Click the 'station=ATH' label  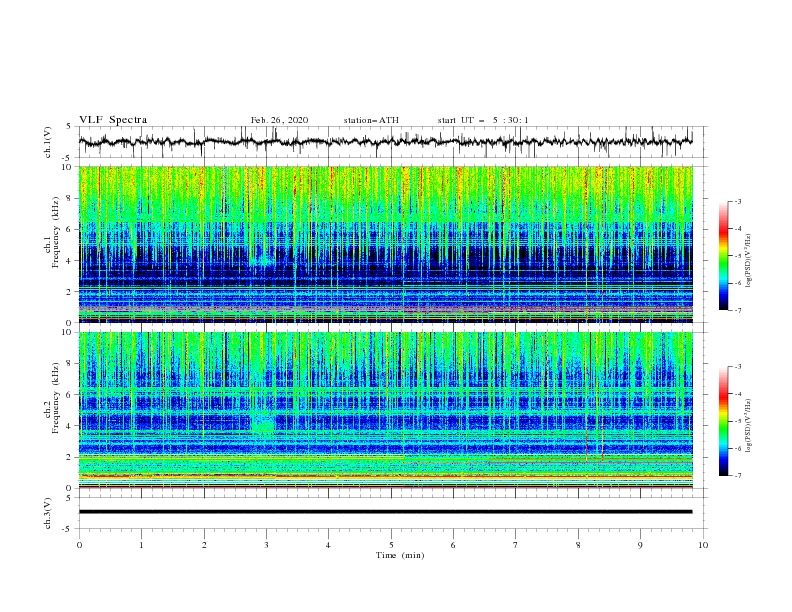click(371, 120)
